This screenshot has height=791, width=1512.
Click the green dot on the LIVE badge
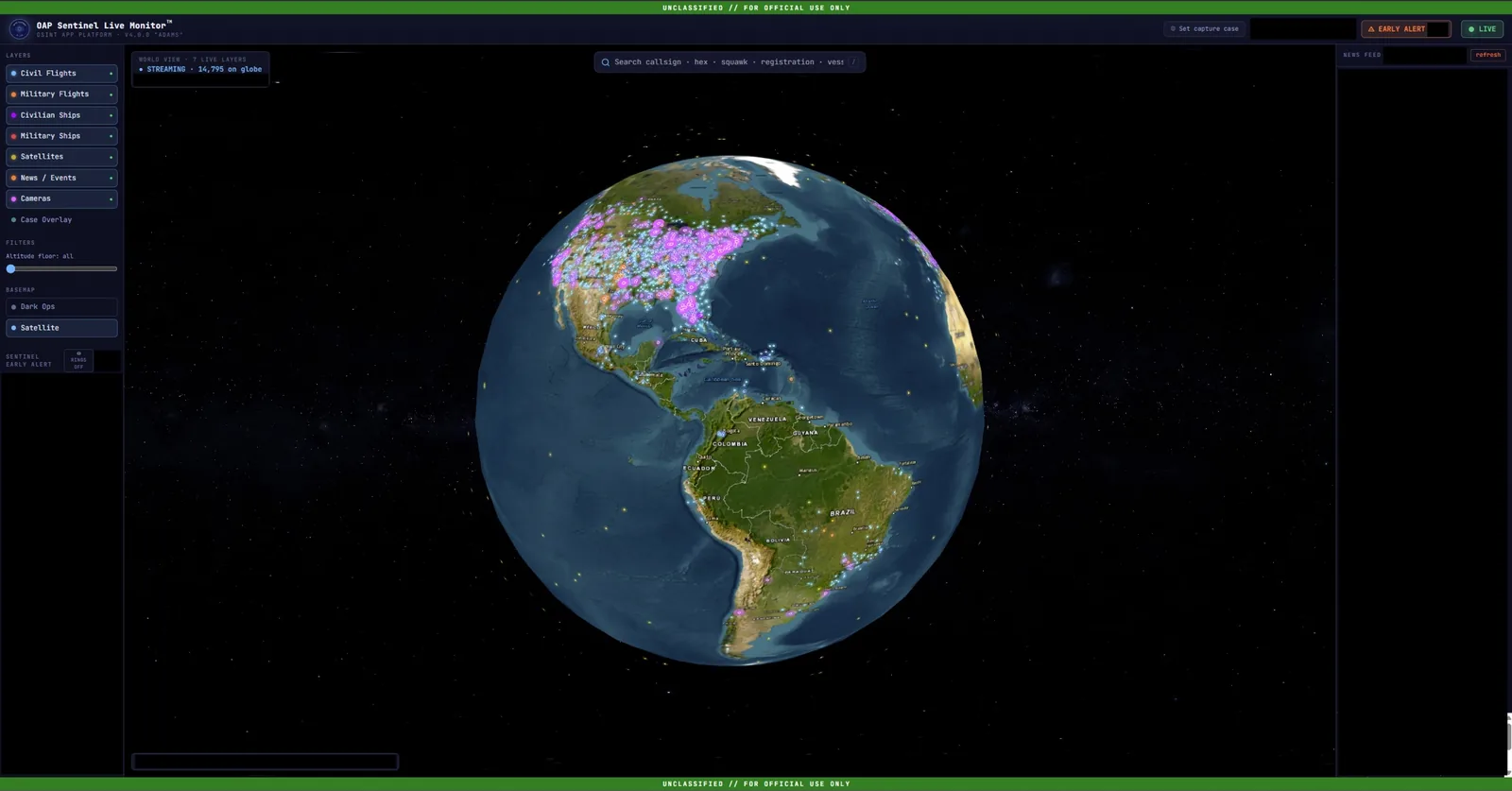(1471, 29)
